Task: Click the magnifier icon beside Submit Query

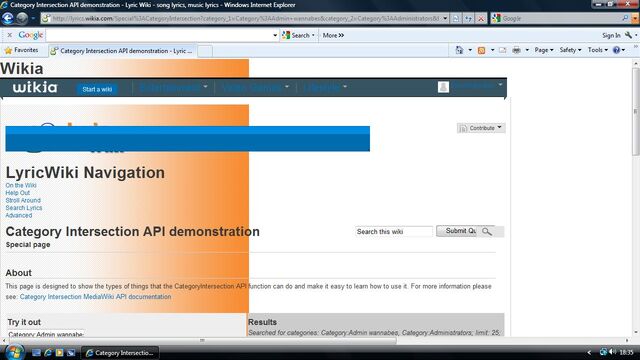Action: (x=487, y=231)
